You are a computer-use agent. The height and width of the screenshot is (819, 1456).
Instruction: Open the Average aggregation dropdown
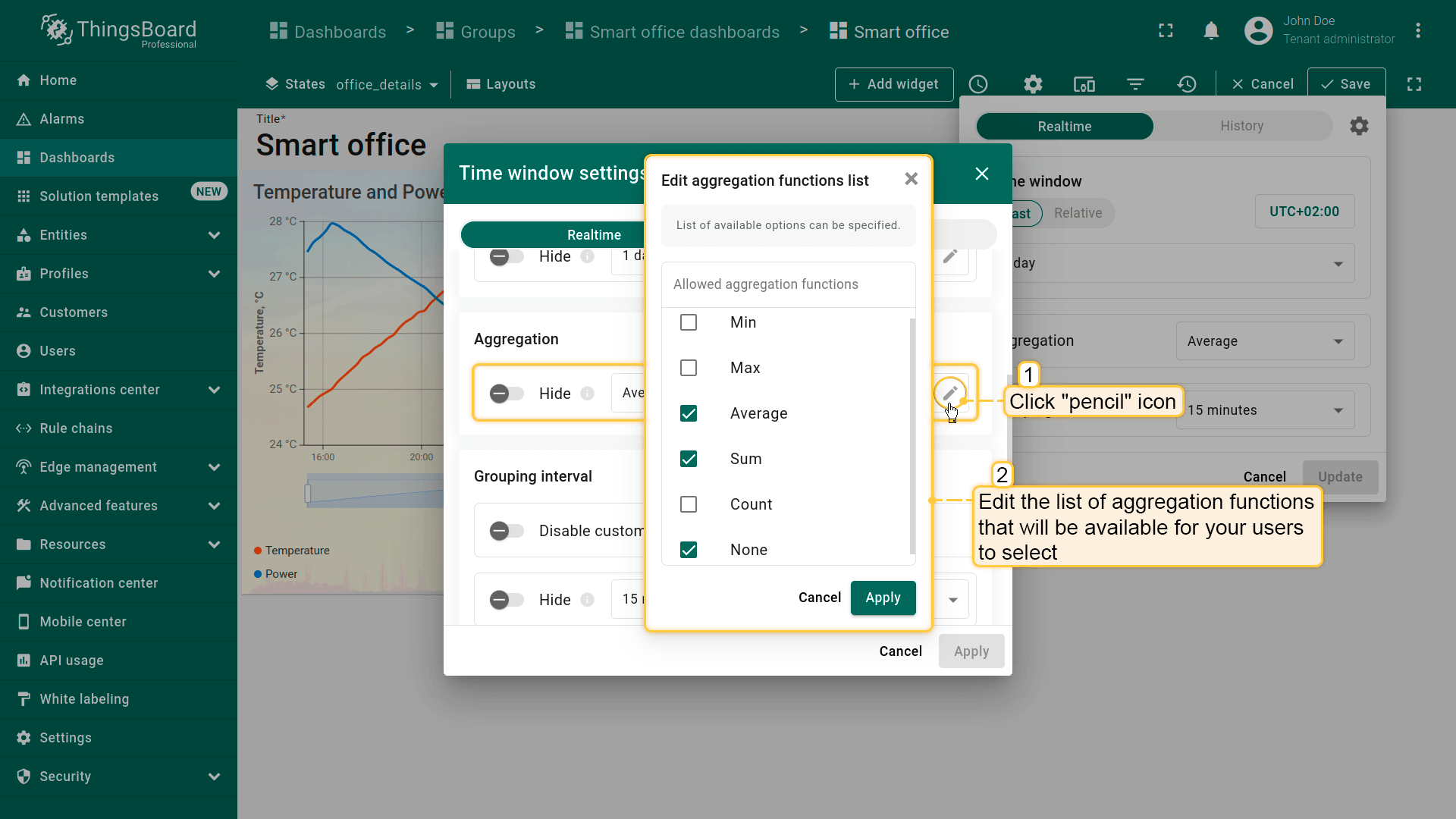click(x=1265, y=341)
